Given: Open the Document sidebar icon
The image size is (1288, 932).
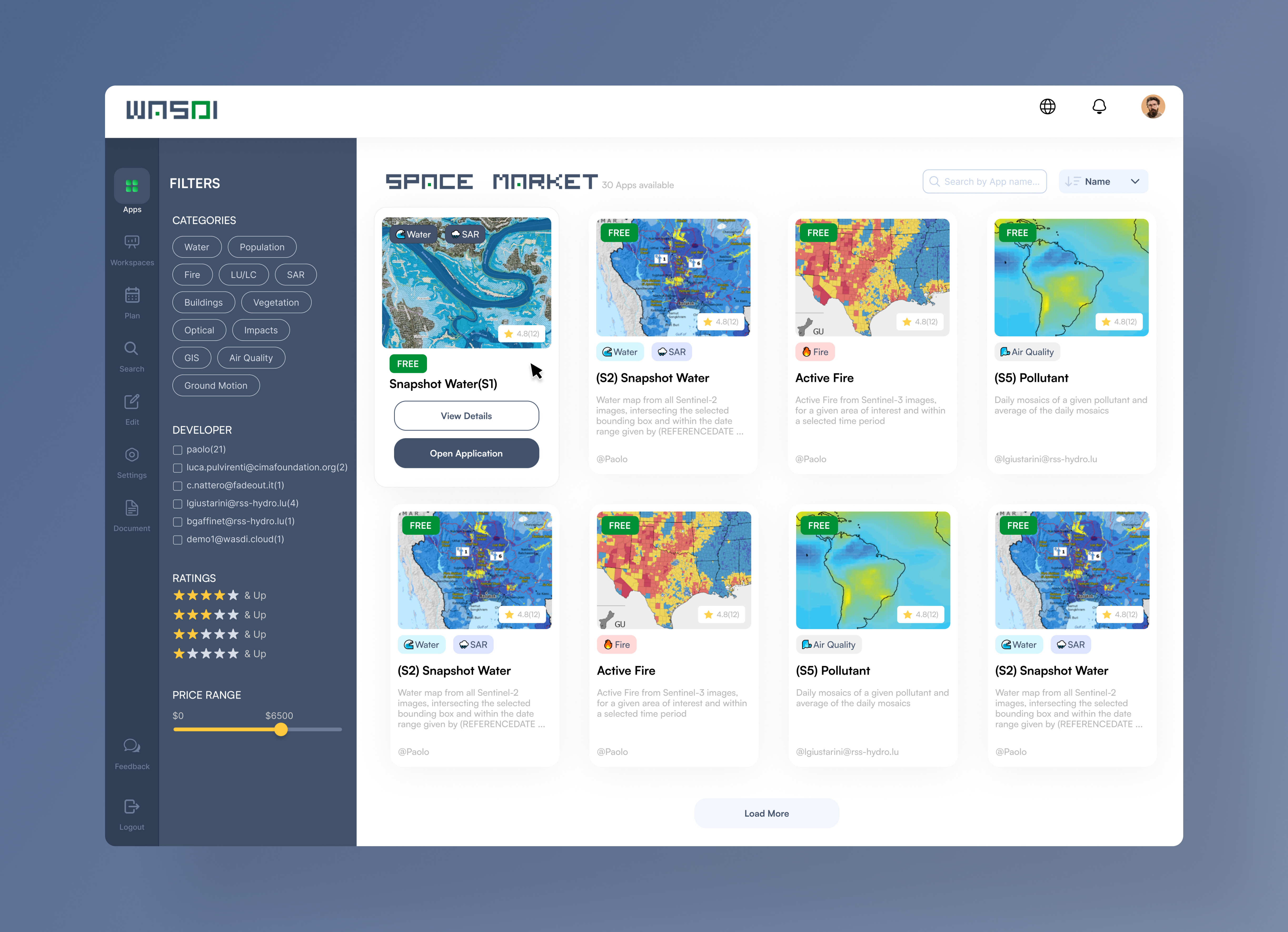Looking at the screenshot, I should pos(132,508).
